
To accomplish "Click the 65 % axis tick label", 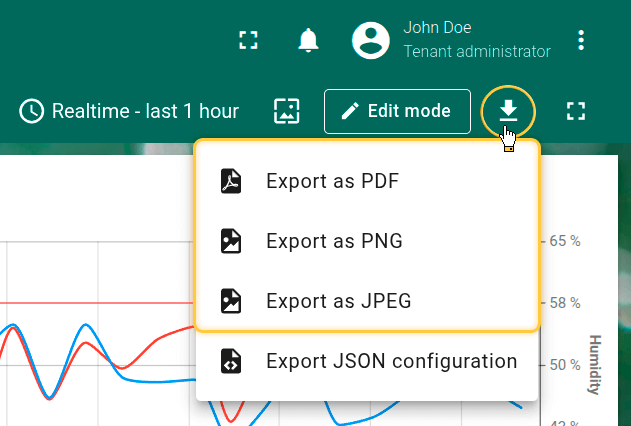I will [566, 241].
